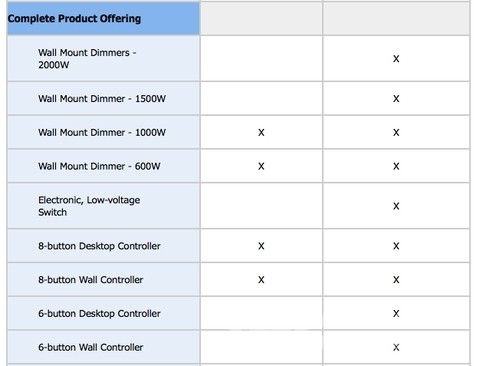Screen dimensions: 480x366
Task: Click middle-column X for 8-button Wall Controller
Action: pyautogui.click(x=261, y=280)
